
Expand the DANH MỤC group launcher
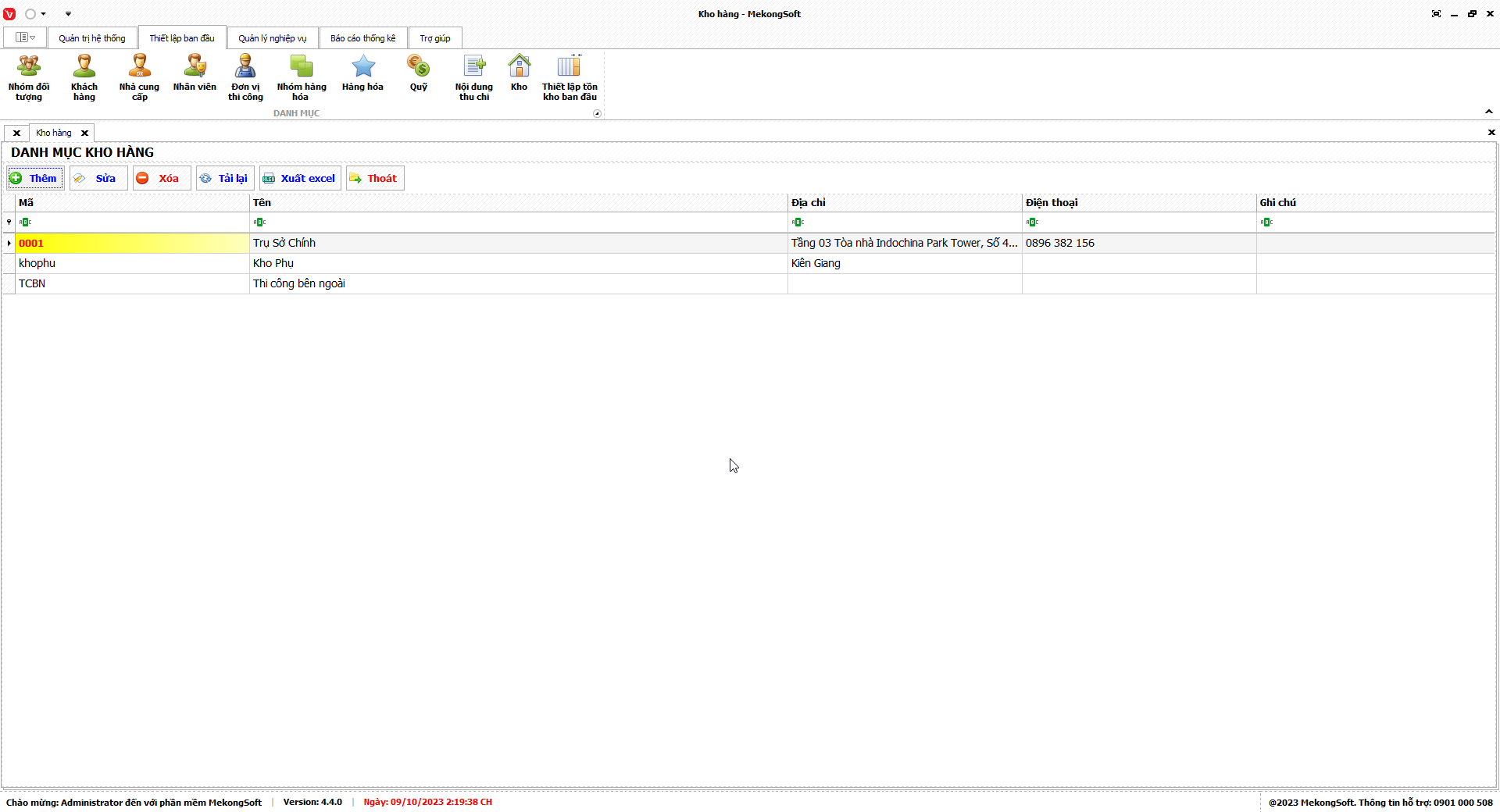(x=597, y=113)
